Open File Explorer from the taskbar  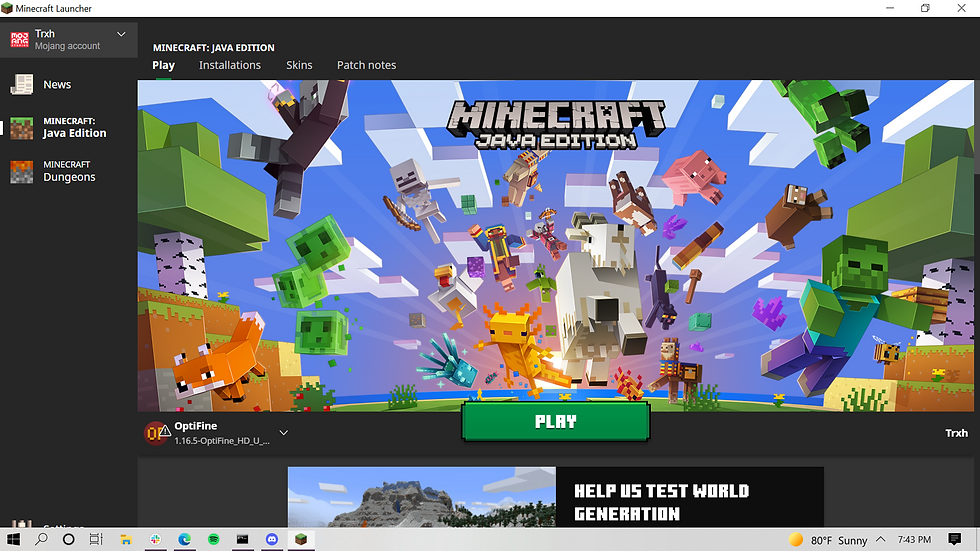(126, 539)
